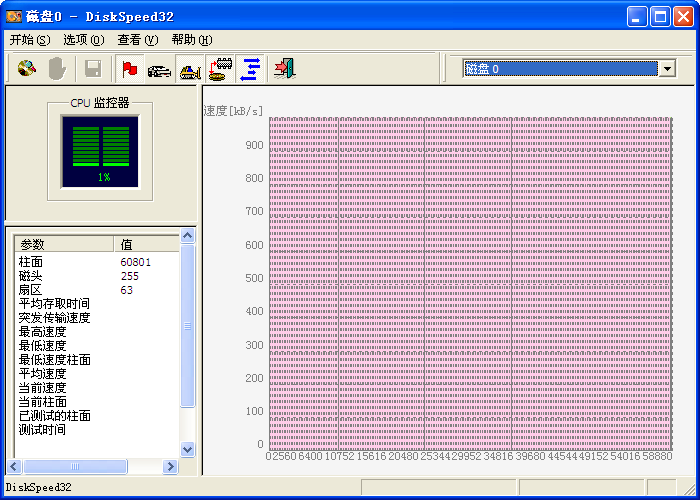The width and height of the screenshot is (700, 500).
Task: Toggle the race car fast mode button
Action: click(159, 69)
